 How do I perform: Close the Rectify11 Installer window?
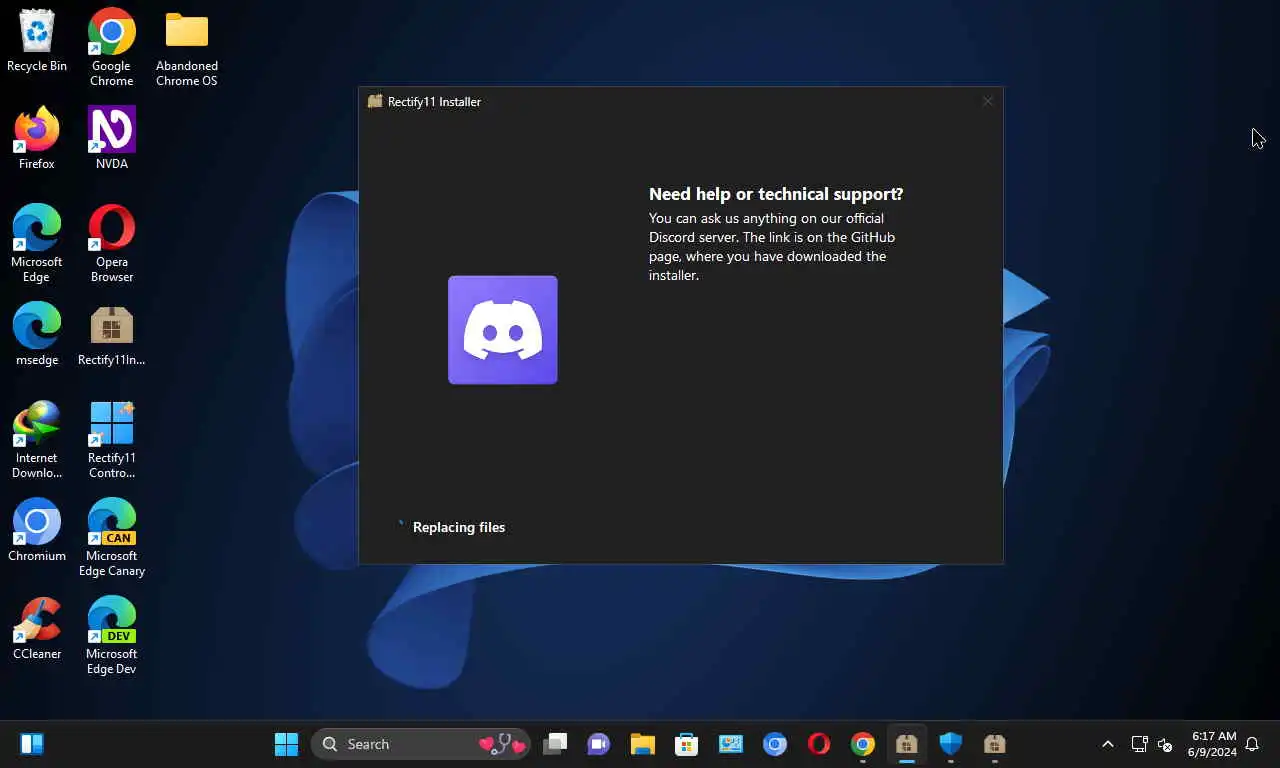987,101
